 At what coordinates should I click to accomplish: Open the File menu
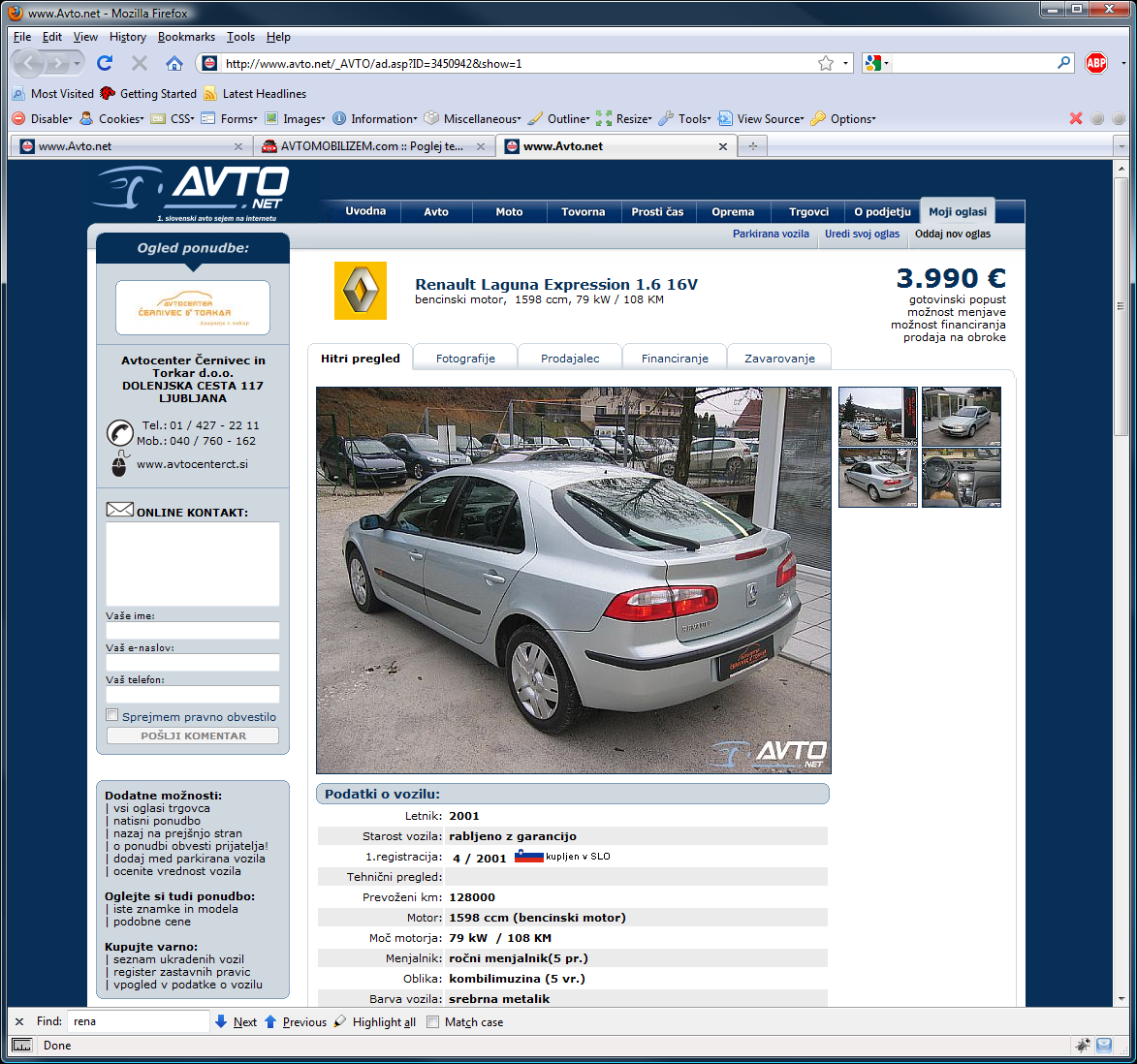(x=22, y=37)
